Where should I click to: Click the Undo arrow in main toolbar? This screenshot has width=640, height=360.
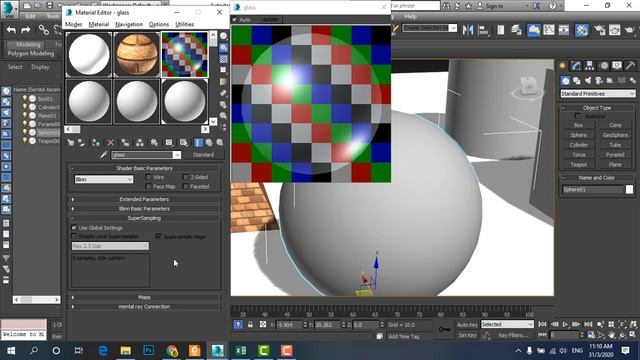tap(11, 30)
